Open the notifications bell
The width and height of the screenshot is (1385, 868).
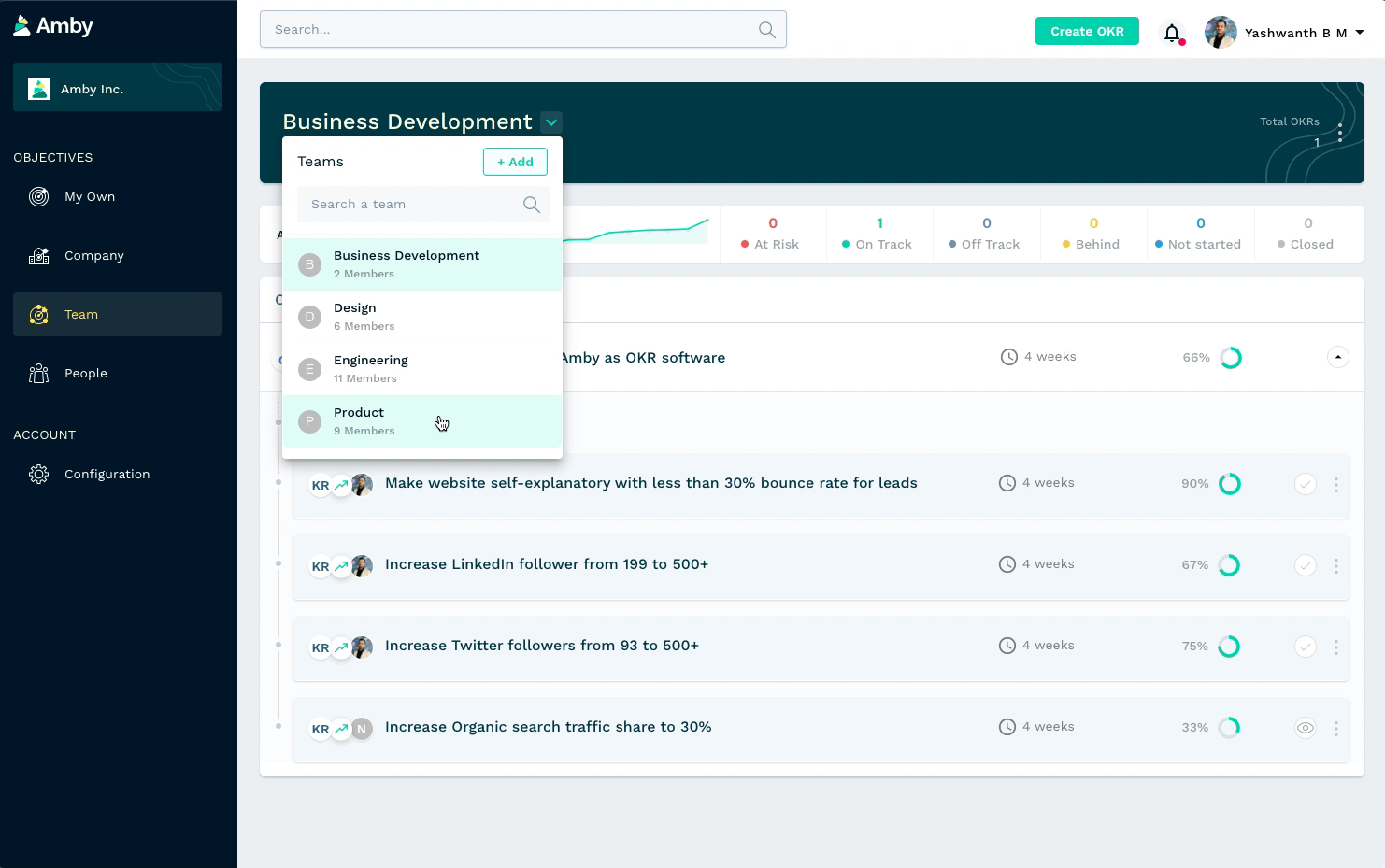pyautogui.click(x=1172, y=33)
